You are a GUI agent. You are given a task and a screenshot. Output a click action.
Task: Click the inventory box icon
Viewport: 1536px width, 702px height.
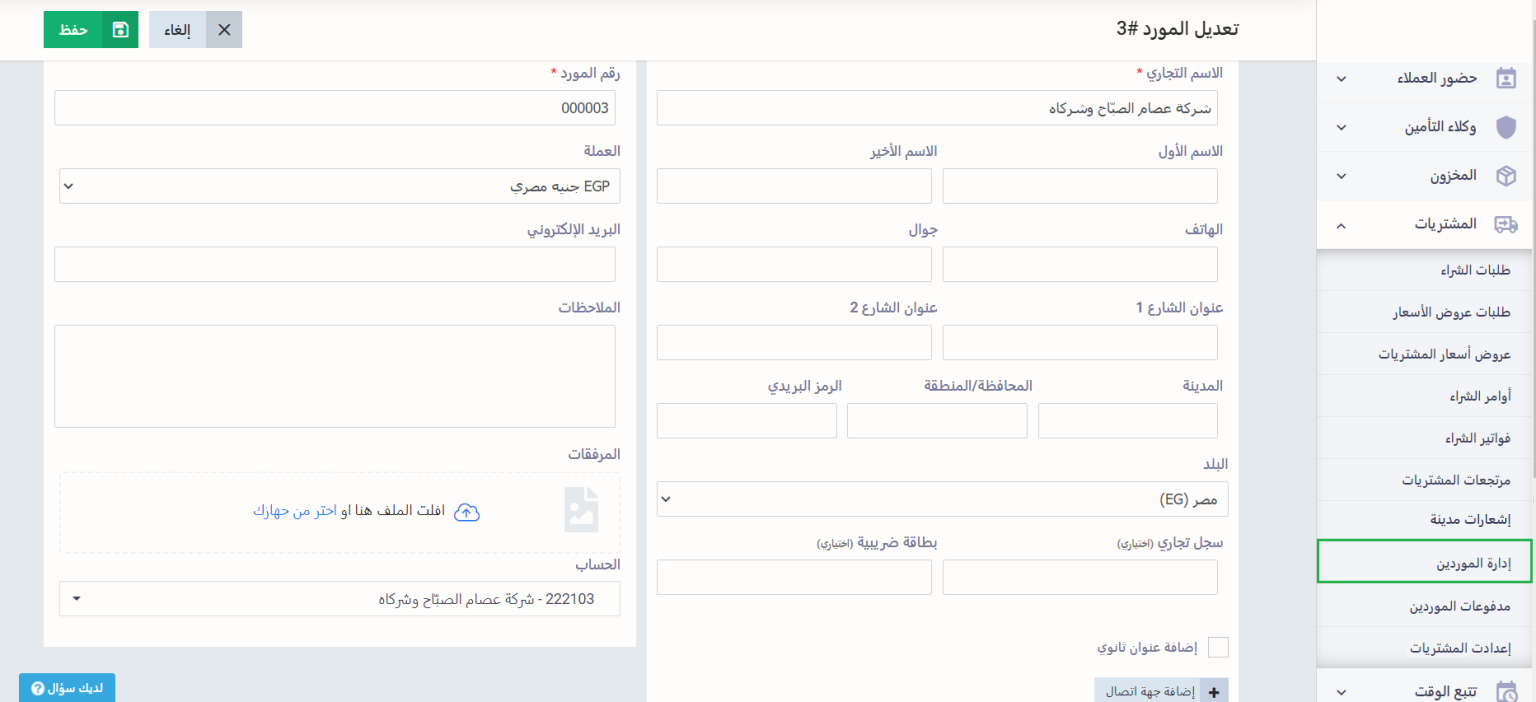(x=1505, y=176)
